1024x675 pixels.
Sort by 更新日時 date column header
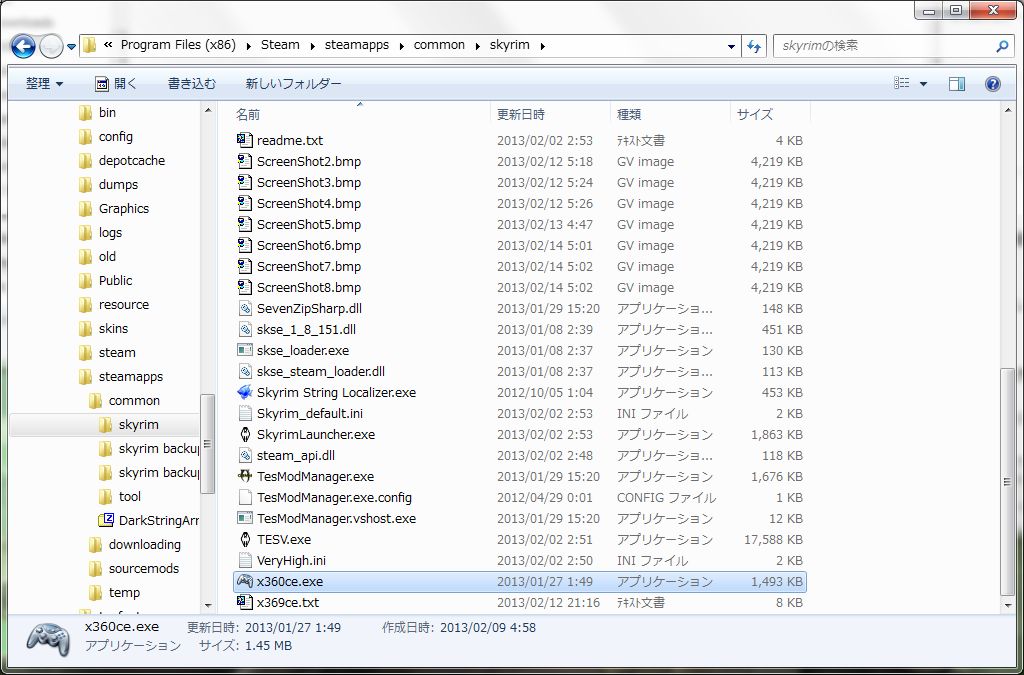click(520, 114)
